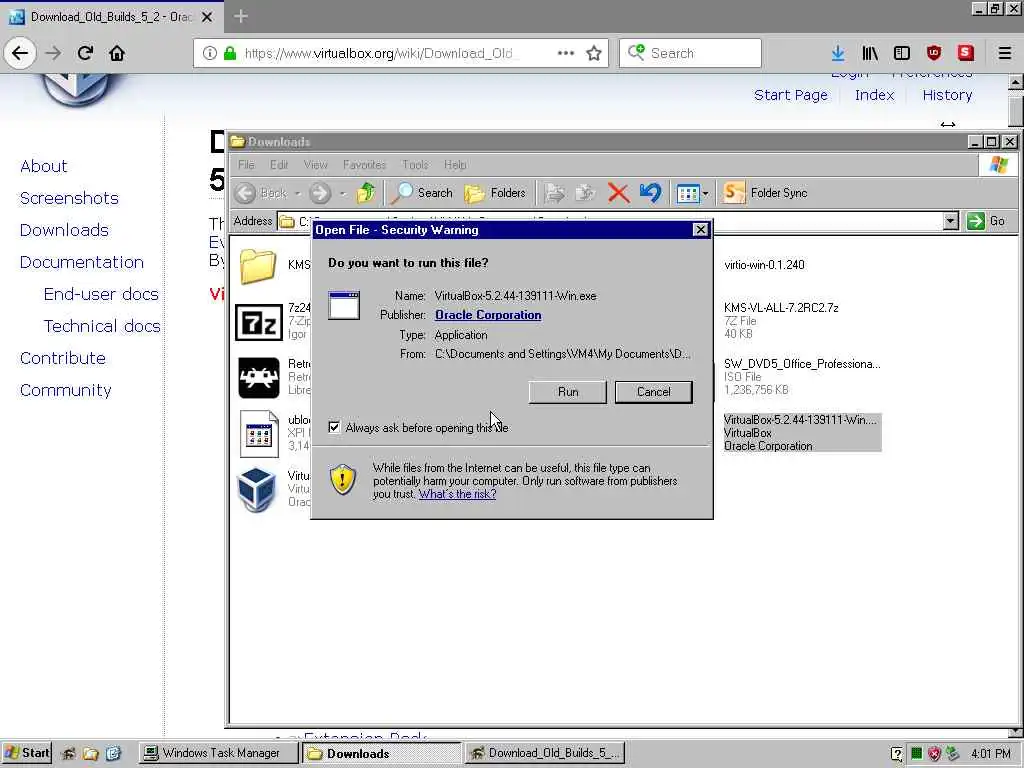The width and height of the screenshot is (1024, 768).
Task: Click the red S extension icon
Action: pyautogui.click(x=966, y=53)
